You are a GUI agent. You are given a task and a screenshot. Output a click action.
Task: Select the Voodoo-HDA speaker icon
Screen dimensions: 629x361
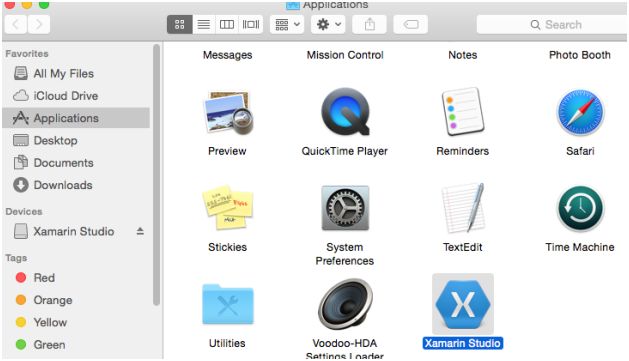[345, 304]
